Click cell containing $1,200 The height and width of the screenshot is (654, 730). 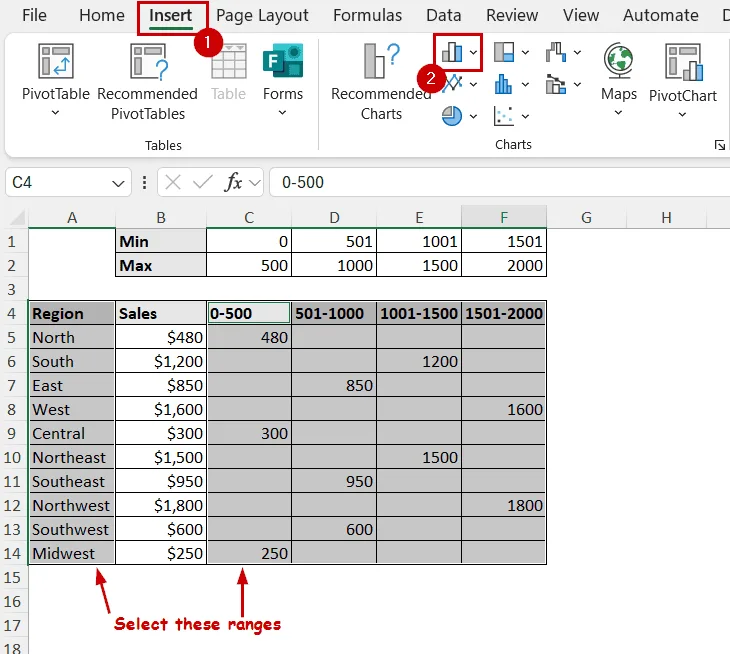[x=161, y=361]
